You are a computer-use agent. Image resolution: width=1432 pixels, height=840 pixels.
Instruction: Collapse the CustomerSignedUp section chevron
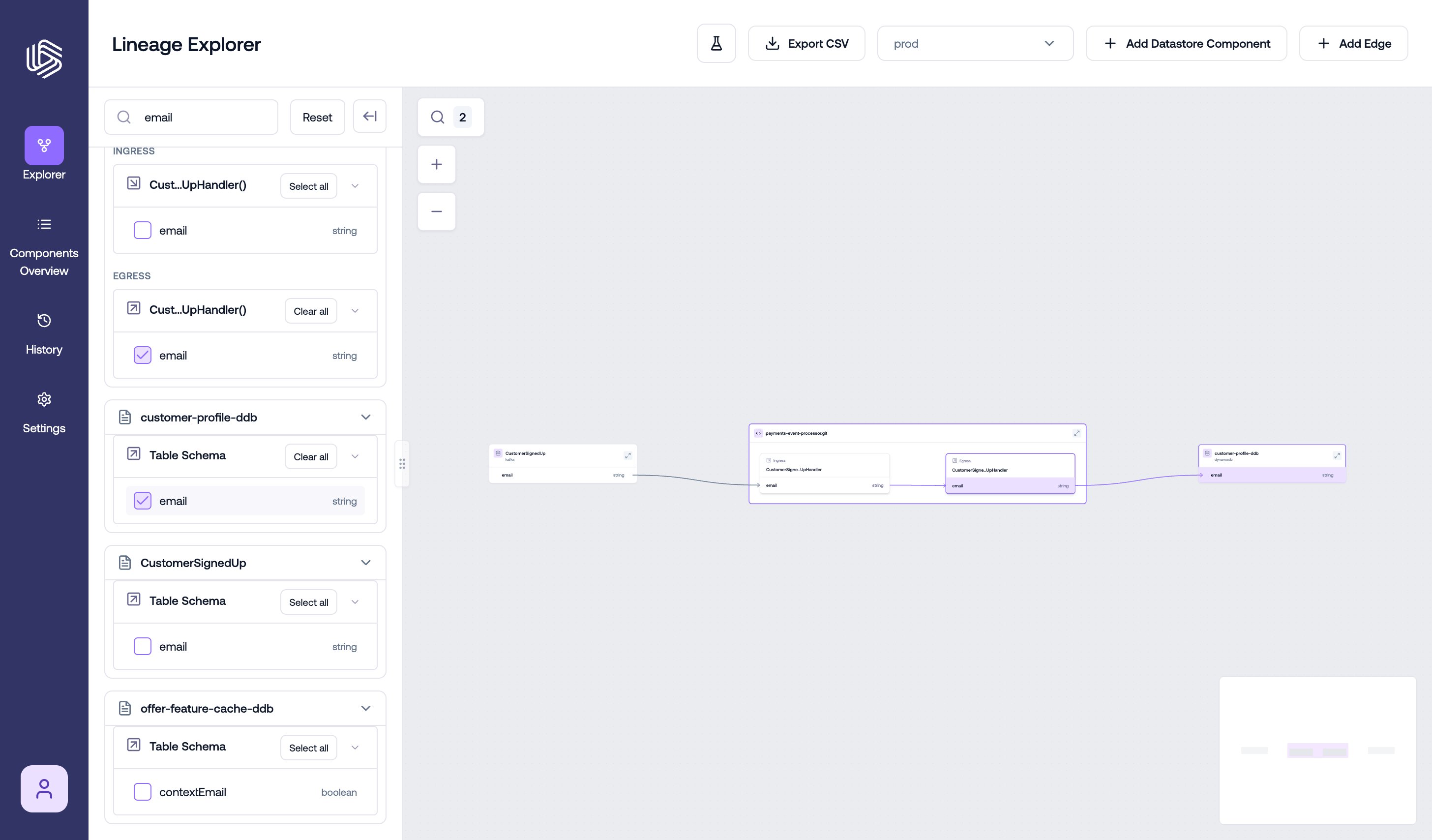tap(366, 563)
